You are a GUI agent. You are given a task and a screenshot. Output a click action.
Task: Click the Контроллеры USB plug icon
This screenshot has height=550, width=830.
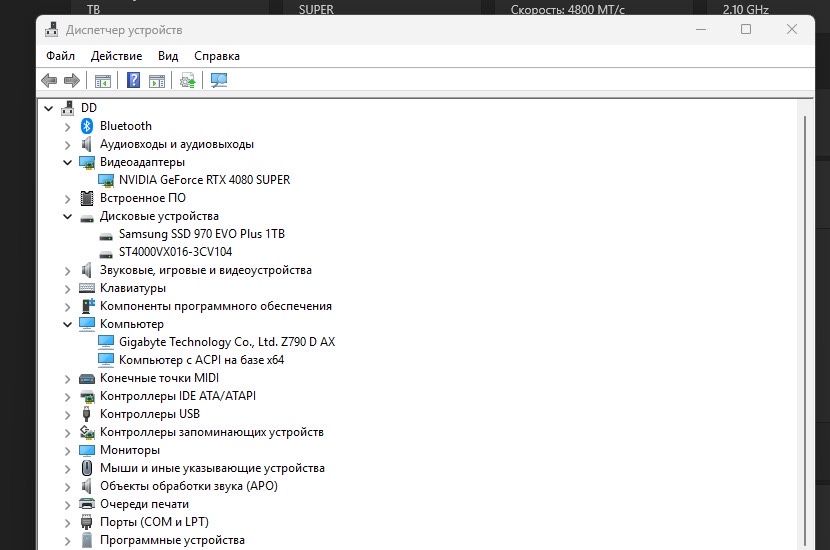(86, 414)
